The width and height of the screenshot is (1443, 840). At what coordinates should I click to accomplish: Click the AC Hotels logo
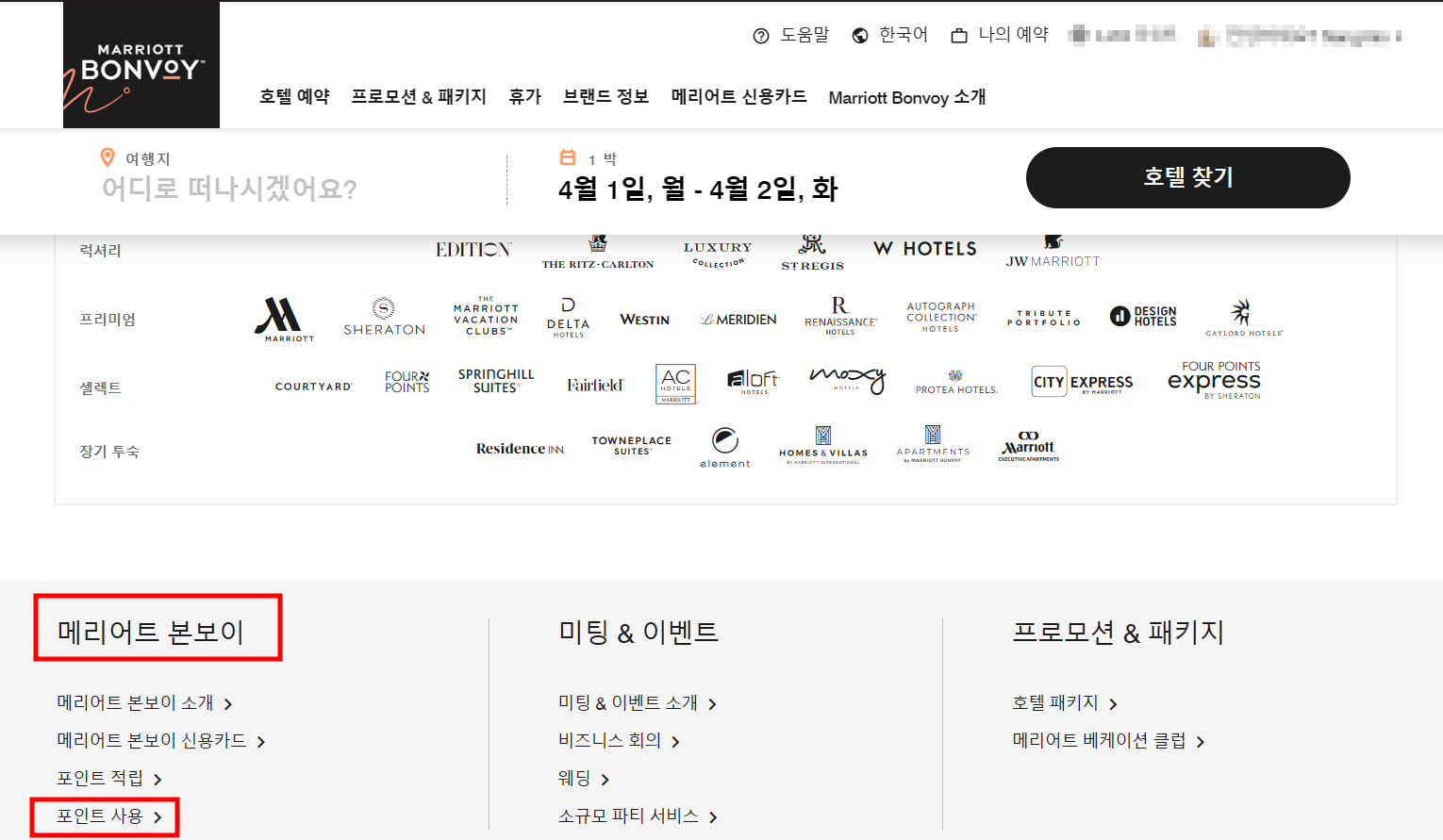click(x=675, y=384)
